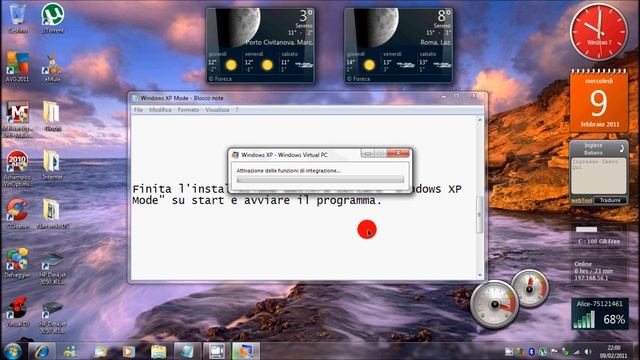Open the Formato menu in Blocco note

click(188, 110)
